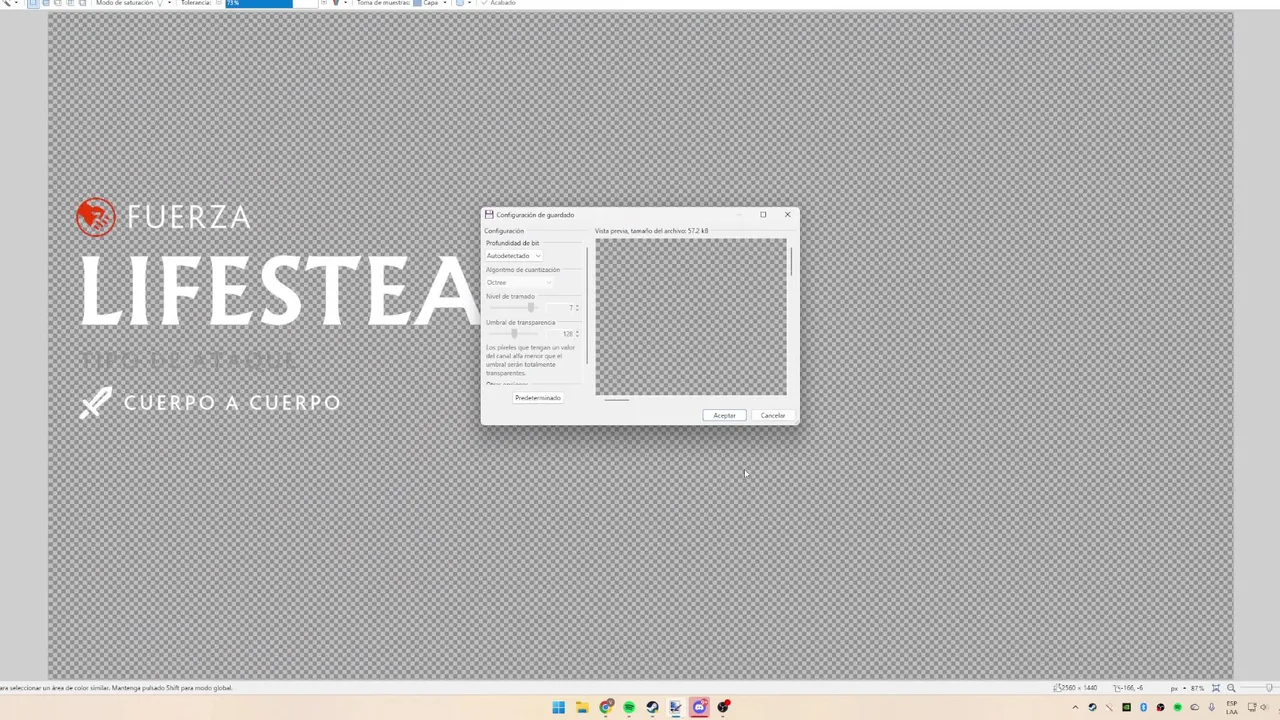Open the magic wand tool dropdown in toolbar
This screenshot has width=1280, height=720.
pos(17,3)
